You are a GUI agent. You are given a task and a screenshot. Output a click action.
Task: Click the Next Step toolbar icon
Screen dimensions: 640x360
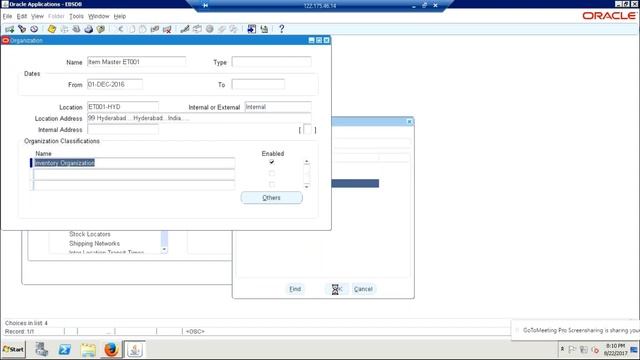(64, 29)
